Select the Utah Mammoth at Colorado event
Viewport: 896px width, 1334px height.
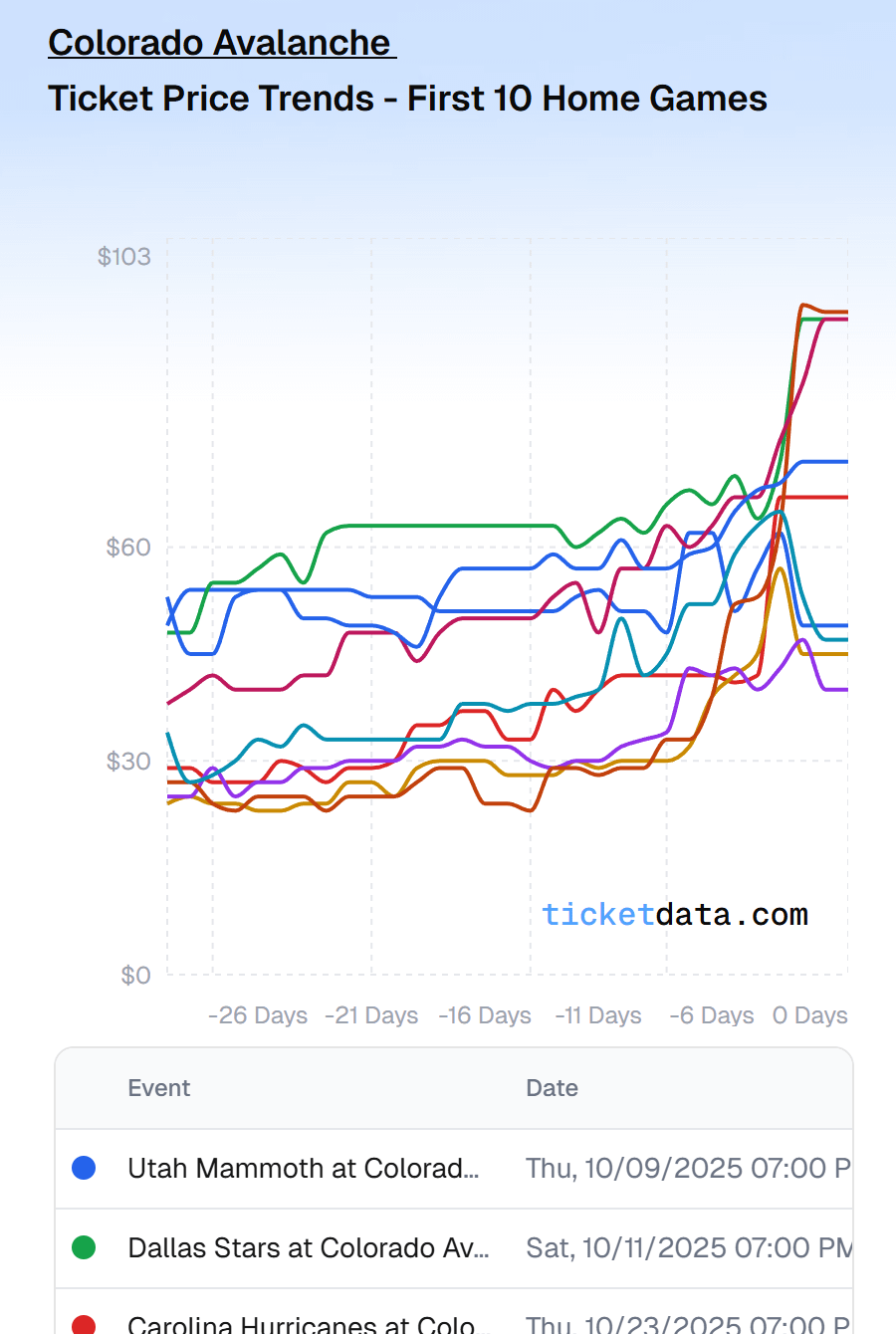(303, 1168)
